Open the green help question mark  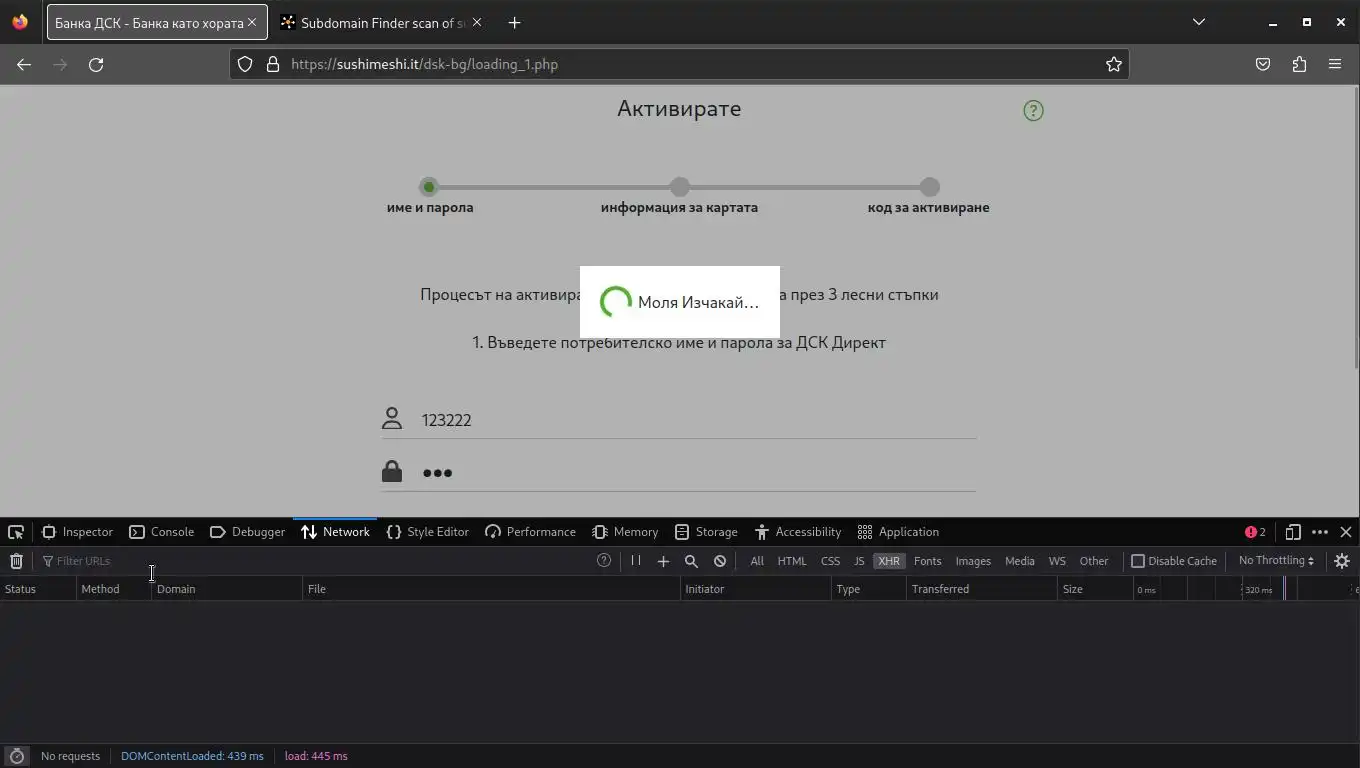point(1033,110)
